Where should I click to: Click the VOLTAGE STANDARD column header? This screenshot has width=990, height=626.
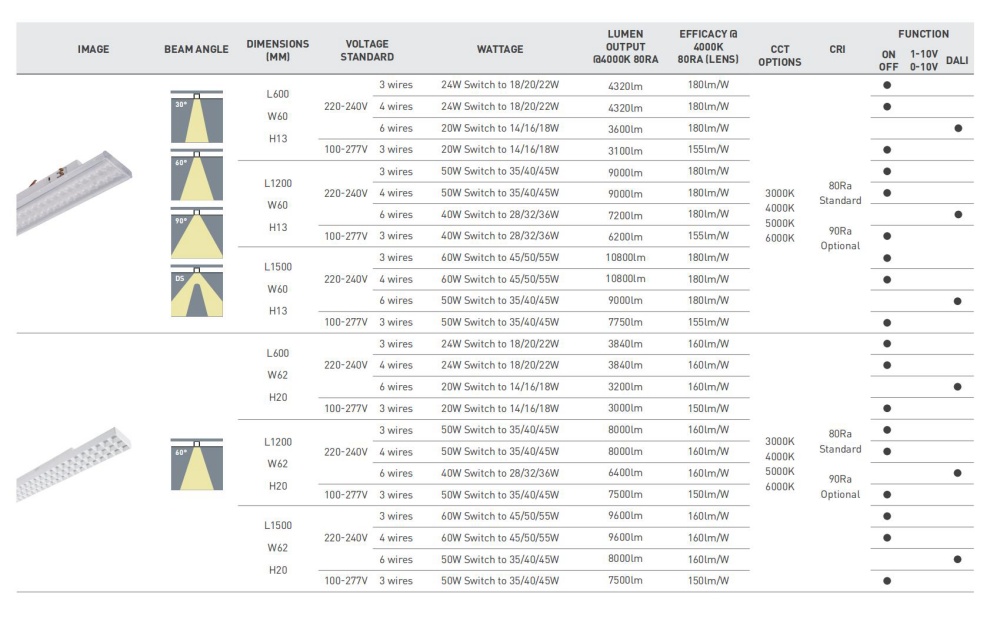366,50
